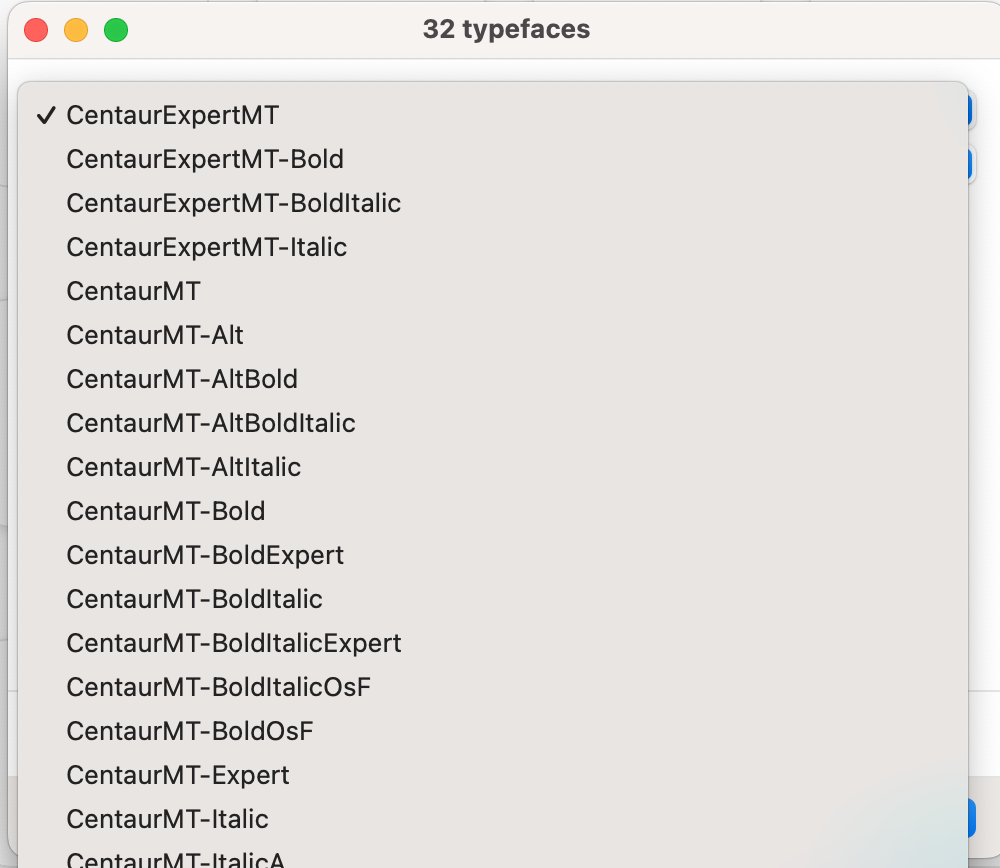Click the green zoom window button

pos(116,30)
